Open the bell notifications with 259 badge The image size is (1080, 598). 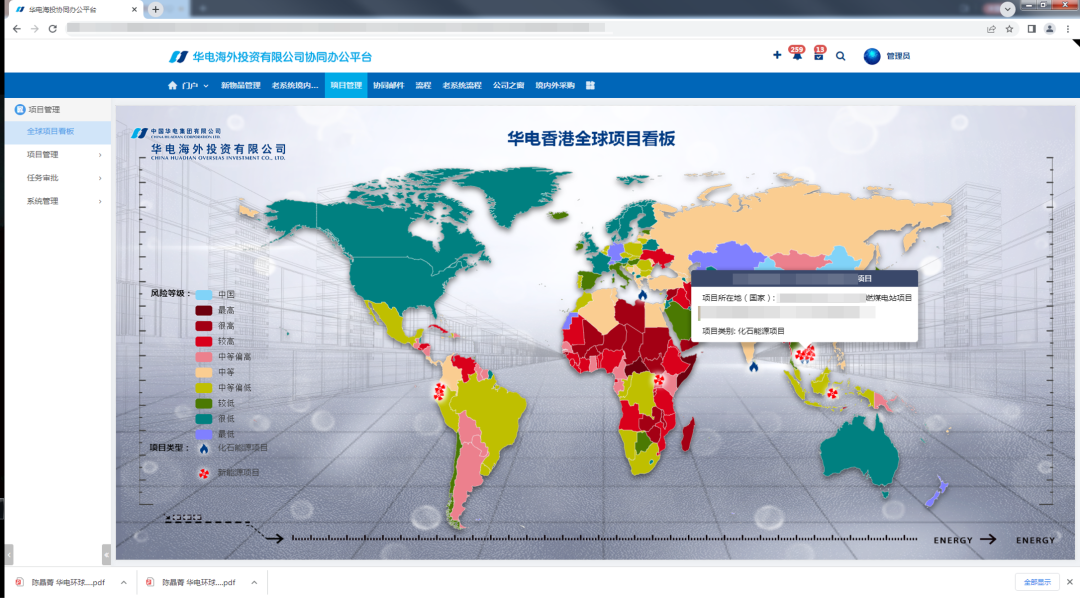pos(797,56)
